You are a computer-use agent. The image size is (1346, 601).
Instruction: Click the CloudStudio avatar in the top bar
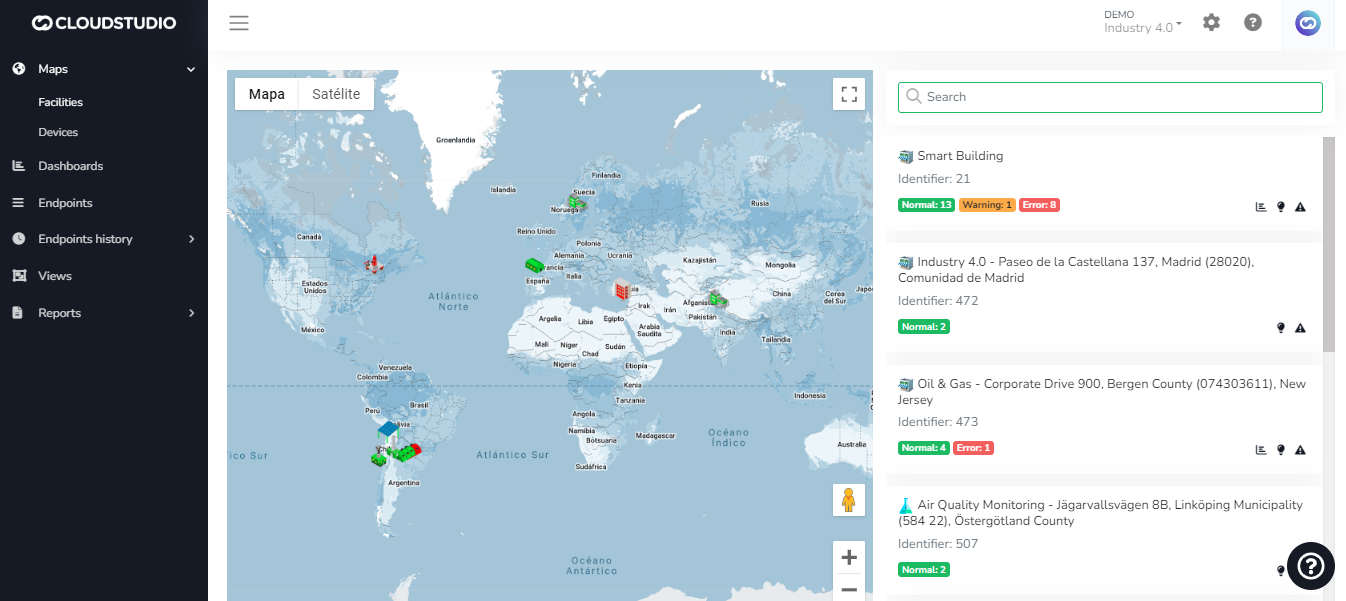click(x=1308, y=22)
